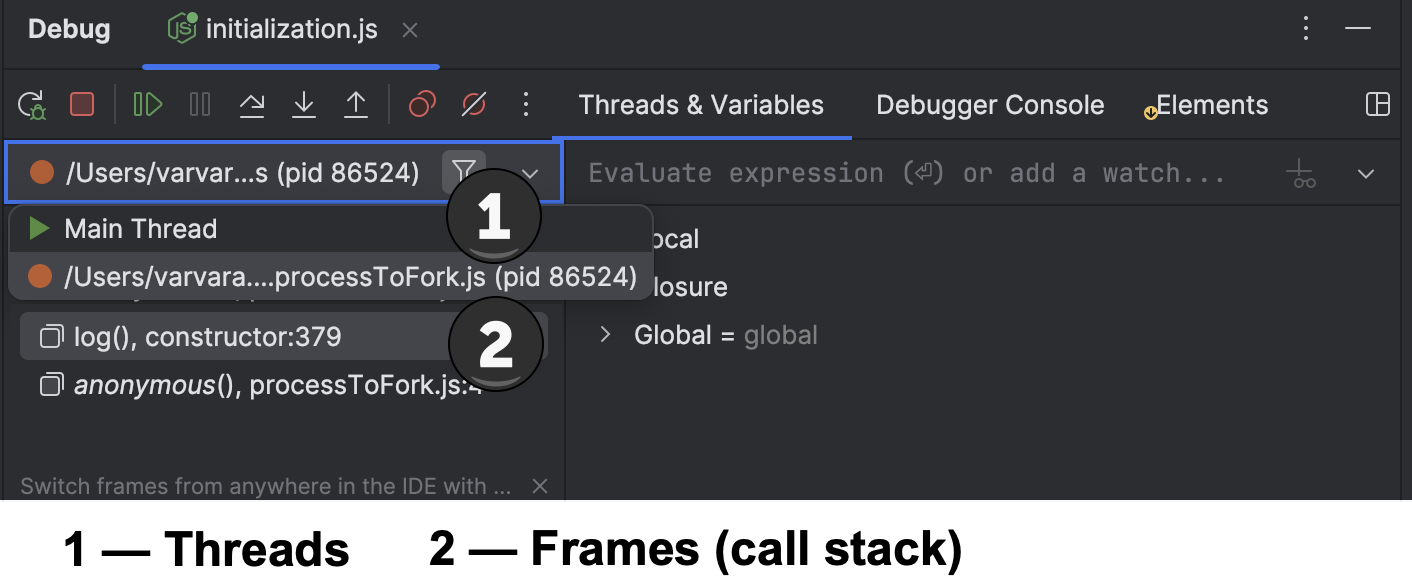This screenshot has width=1412, height=584.
Task: Open the Debugger Console tab
Action: click(x=990, y=105)
